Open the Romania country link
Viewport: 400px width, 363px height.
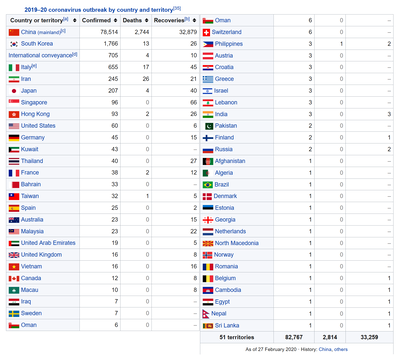click(x=226, y=266)
